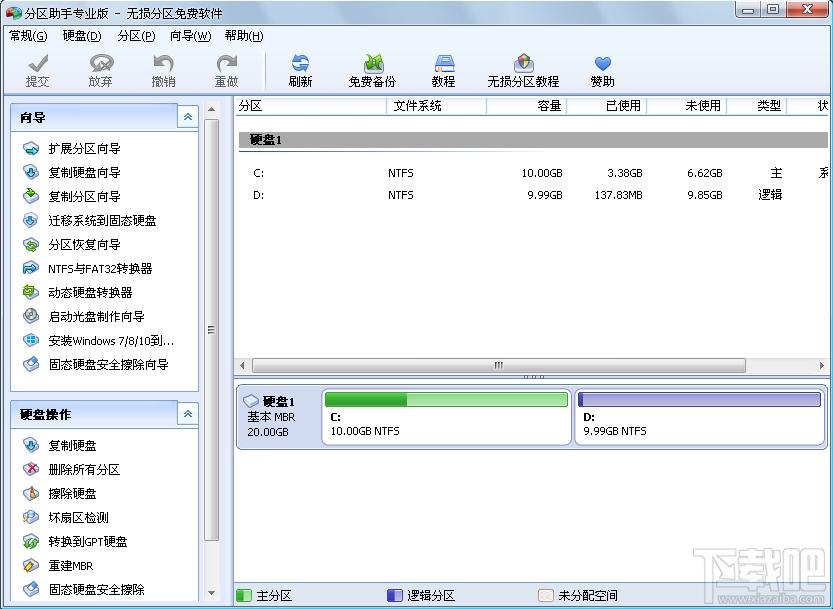Click the 教程 tutorial toolbar icon
Image resolution: width=833 pixels, height=609 pixels.
click(x=443, y=66)
